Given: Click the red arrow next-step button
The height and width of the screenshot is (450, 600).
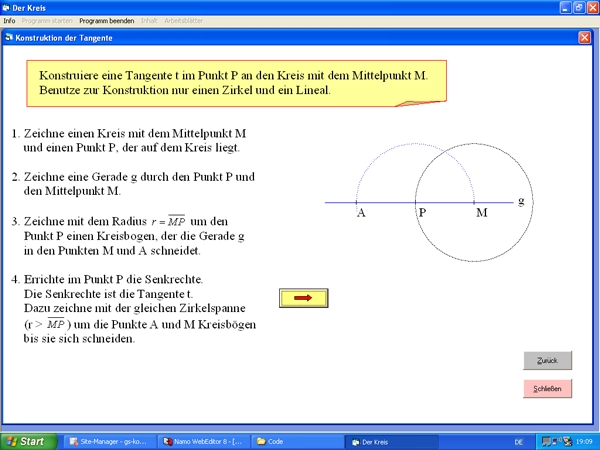Looking at the screenshot, I should pyautogui.click(x=303, y=297).
